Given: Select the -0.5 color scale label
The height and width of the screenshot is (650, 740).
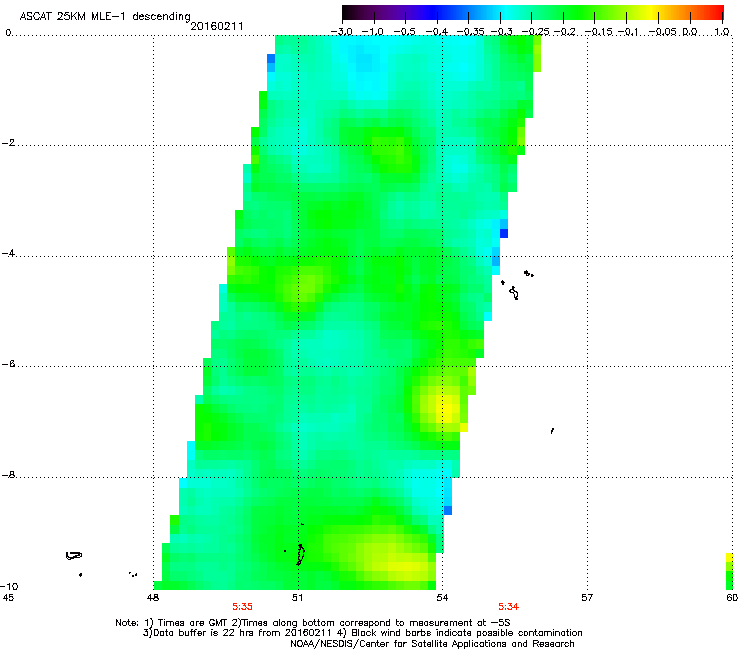Looking at the screenshot, I should [x=404, y=32].
